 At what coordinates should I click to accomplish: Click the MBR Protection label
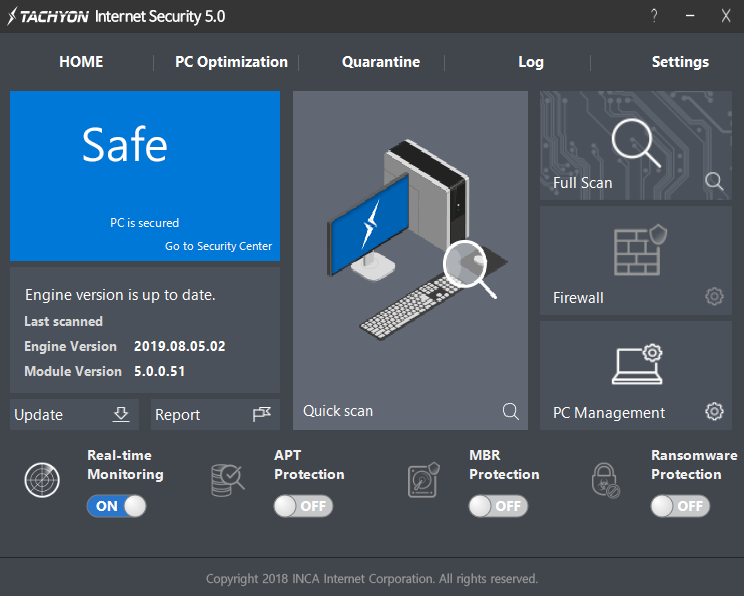(504, 465)
